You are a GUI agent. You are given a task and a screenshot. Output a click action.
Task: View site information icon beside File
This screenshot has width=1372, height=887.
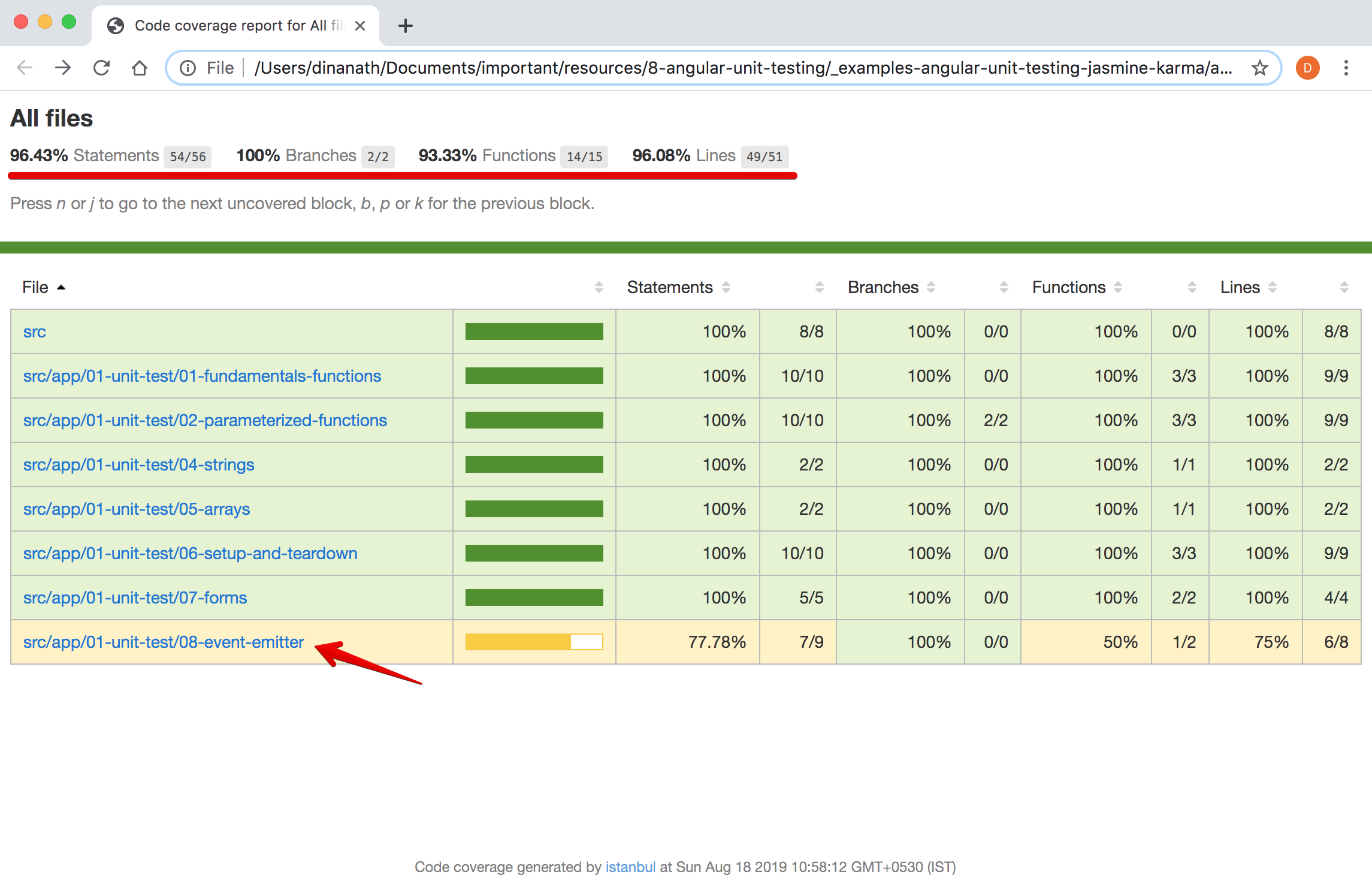pyautogui.click(x=188, y=68)
